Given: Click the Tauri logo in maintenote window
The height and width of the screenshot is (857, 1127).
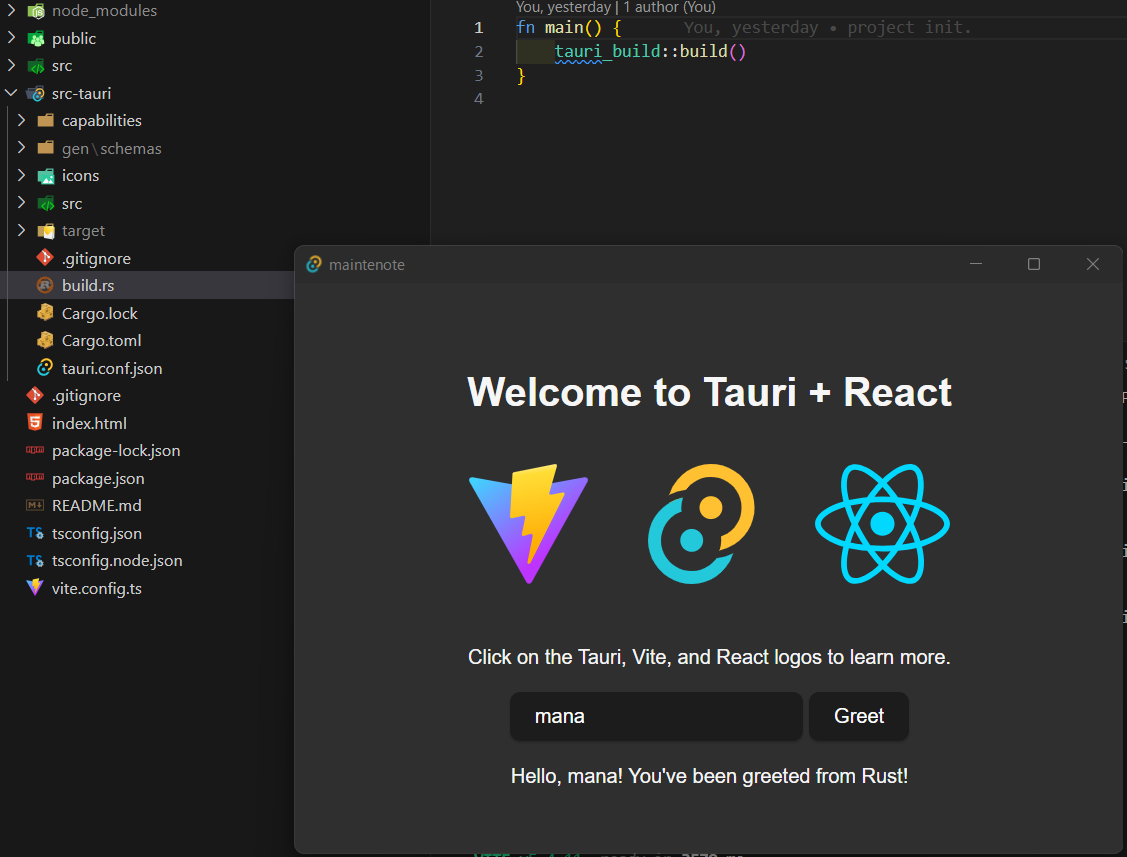Looking at the screenshot, I should pos(702,524).
